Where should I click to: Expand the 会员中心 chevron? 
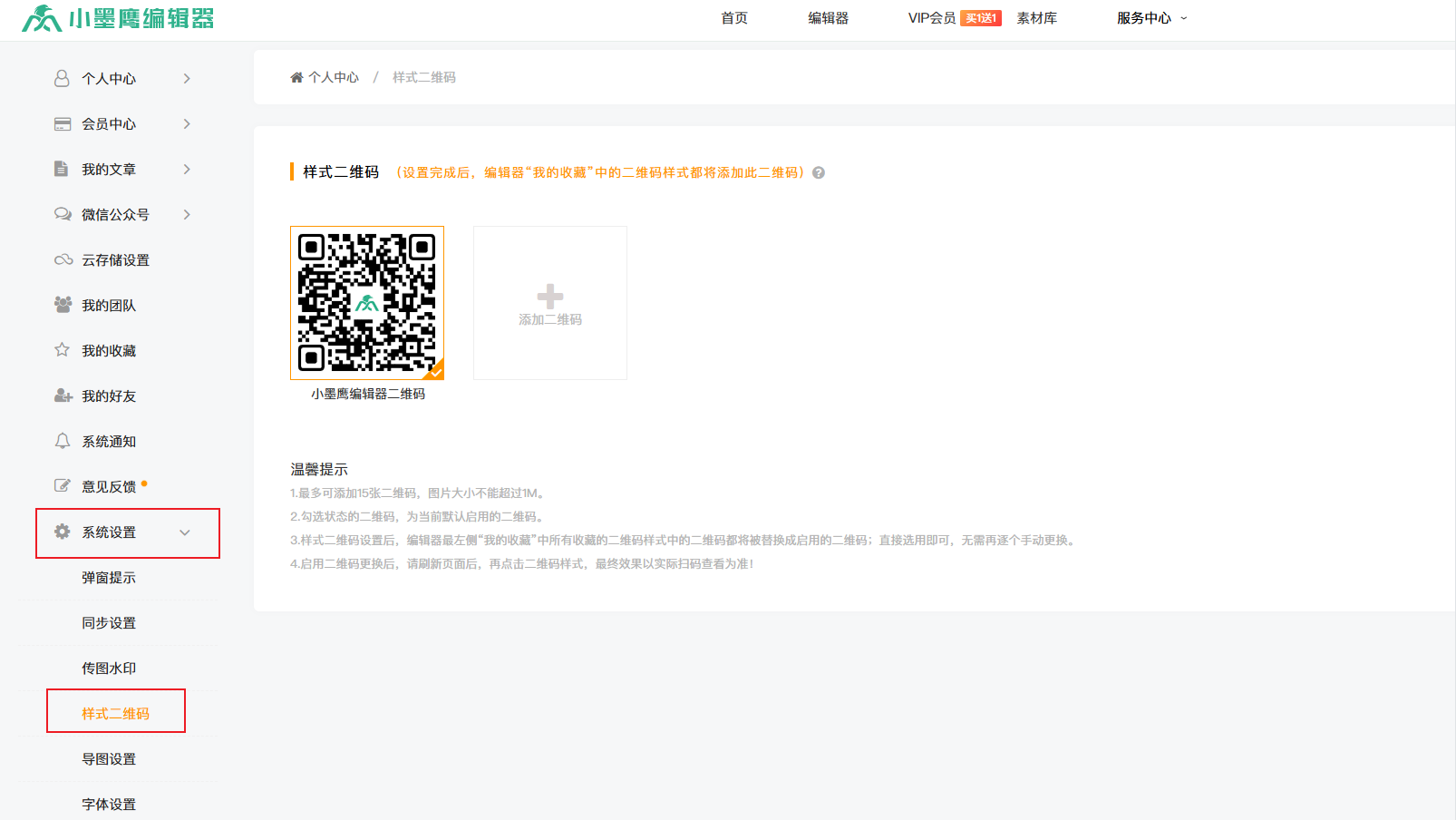187,124
